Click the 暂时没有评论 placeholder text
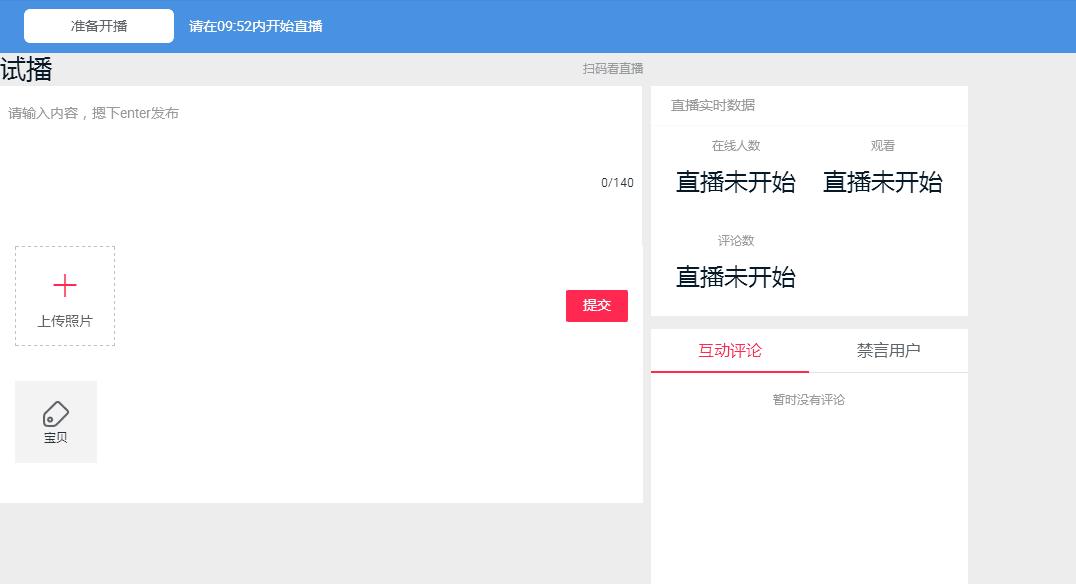 (x=809, y=399)
